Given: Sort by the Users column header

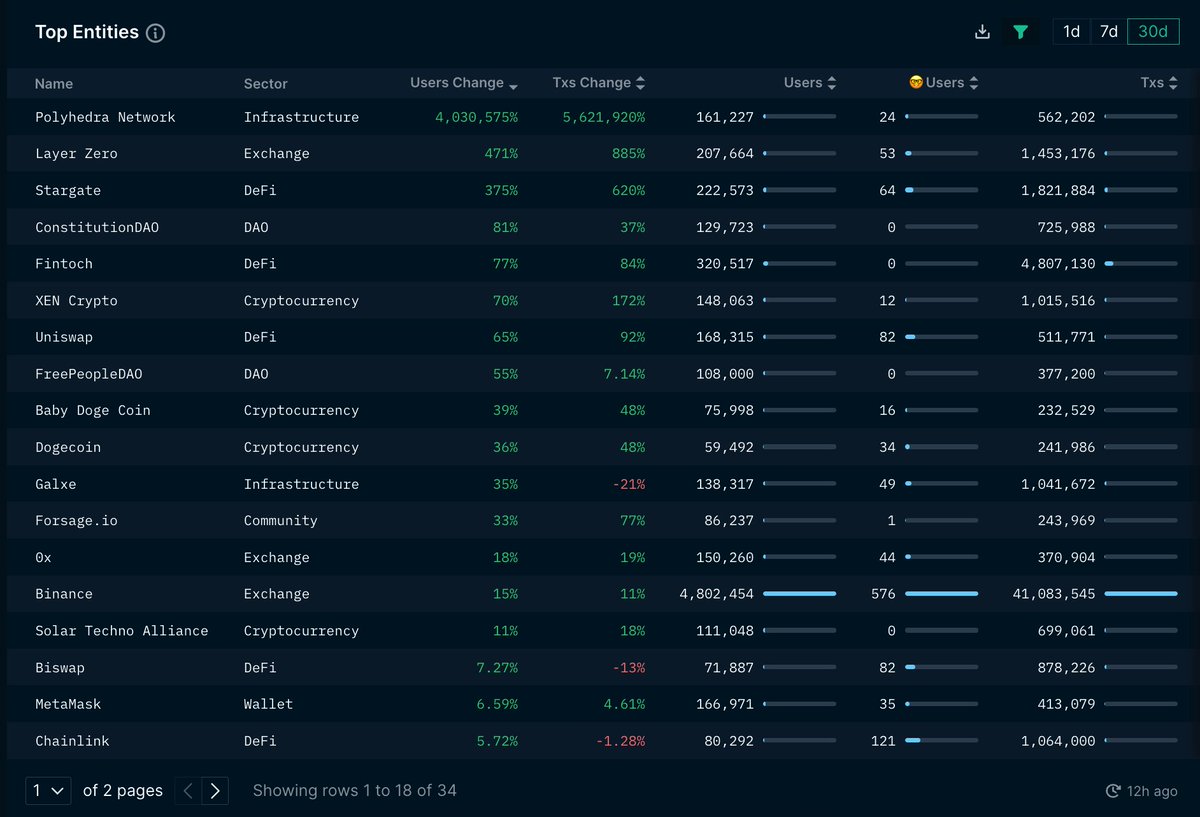Looking at the screenshot, I should coord(810,83).
